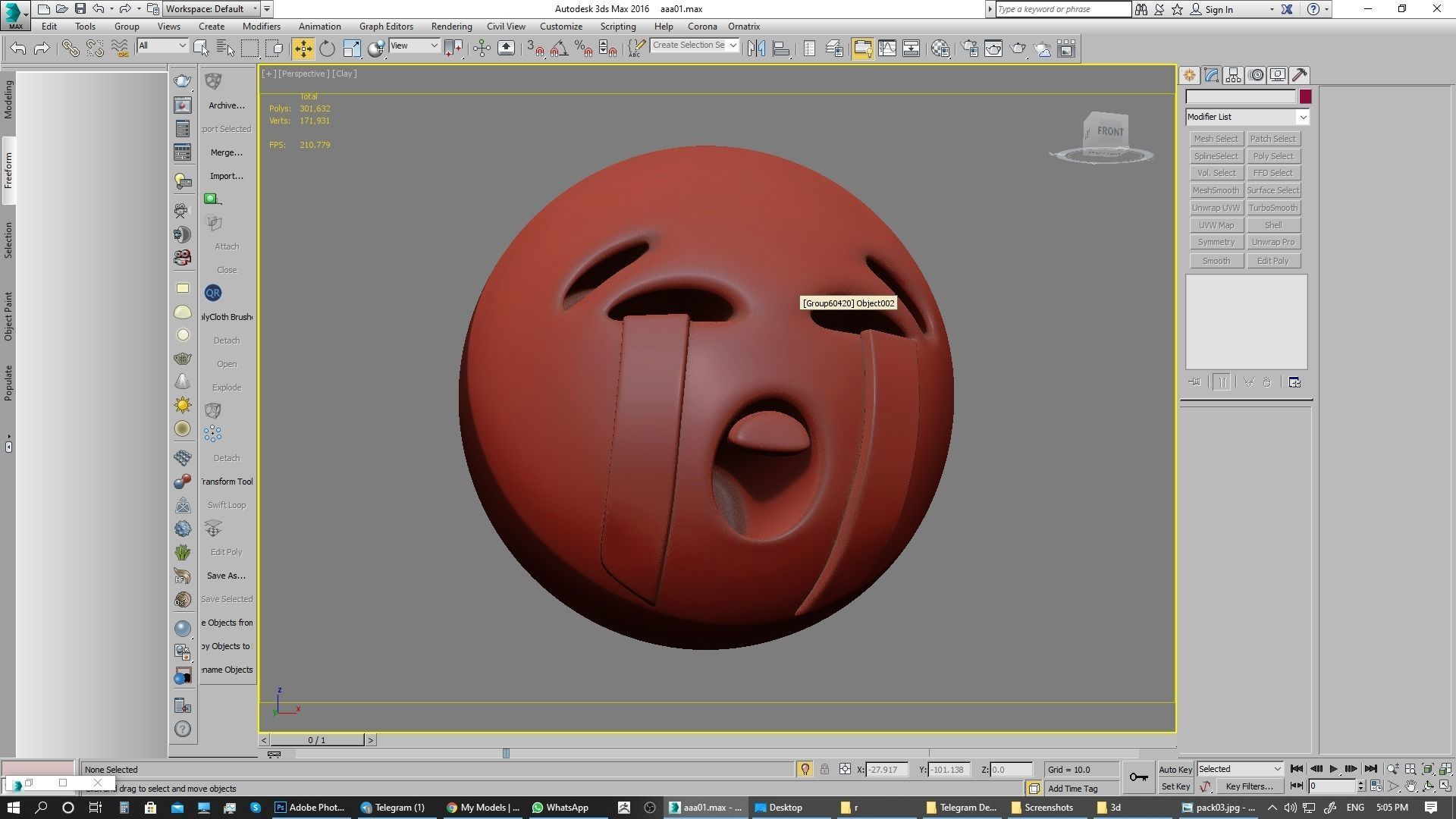Open the viewport [+] menu

click(x=268, y=74)
